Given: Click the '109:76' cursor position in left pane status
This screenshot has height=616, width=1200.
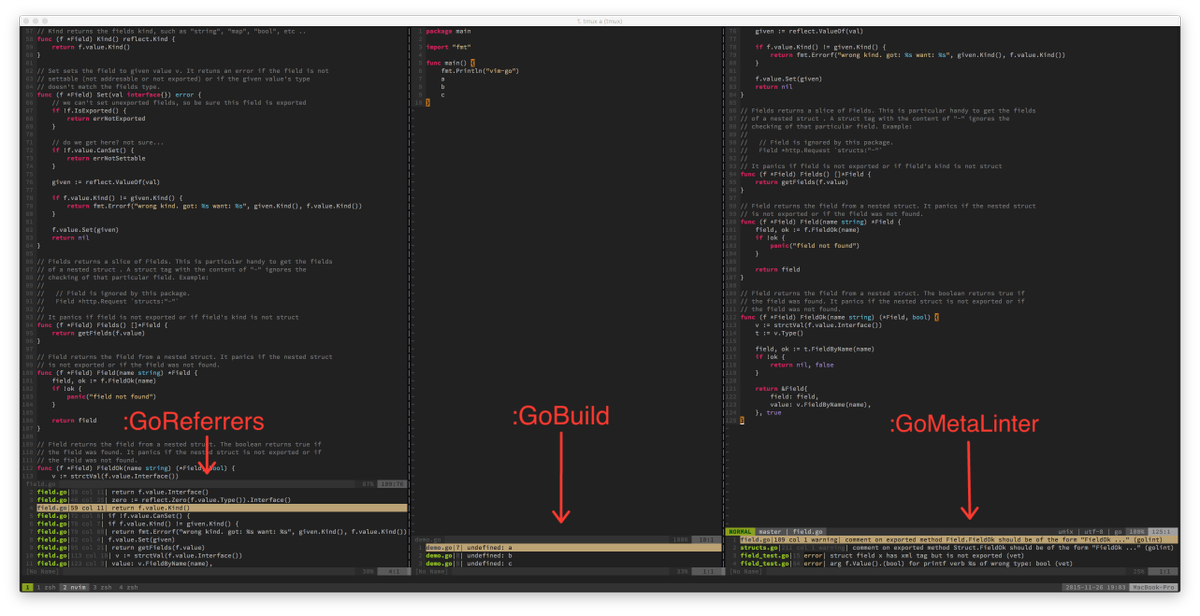Looking at the screenshot, I should click(x=393, y=484).
